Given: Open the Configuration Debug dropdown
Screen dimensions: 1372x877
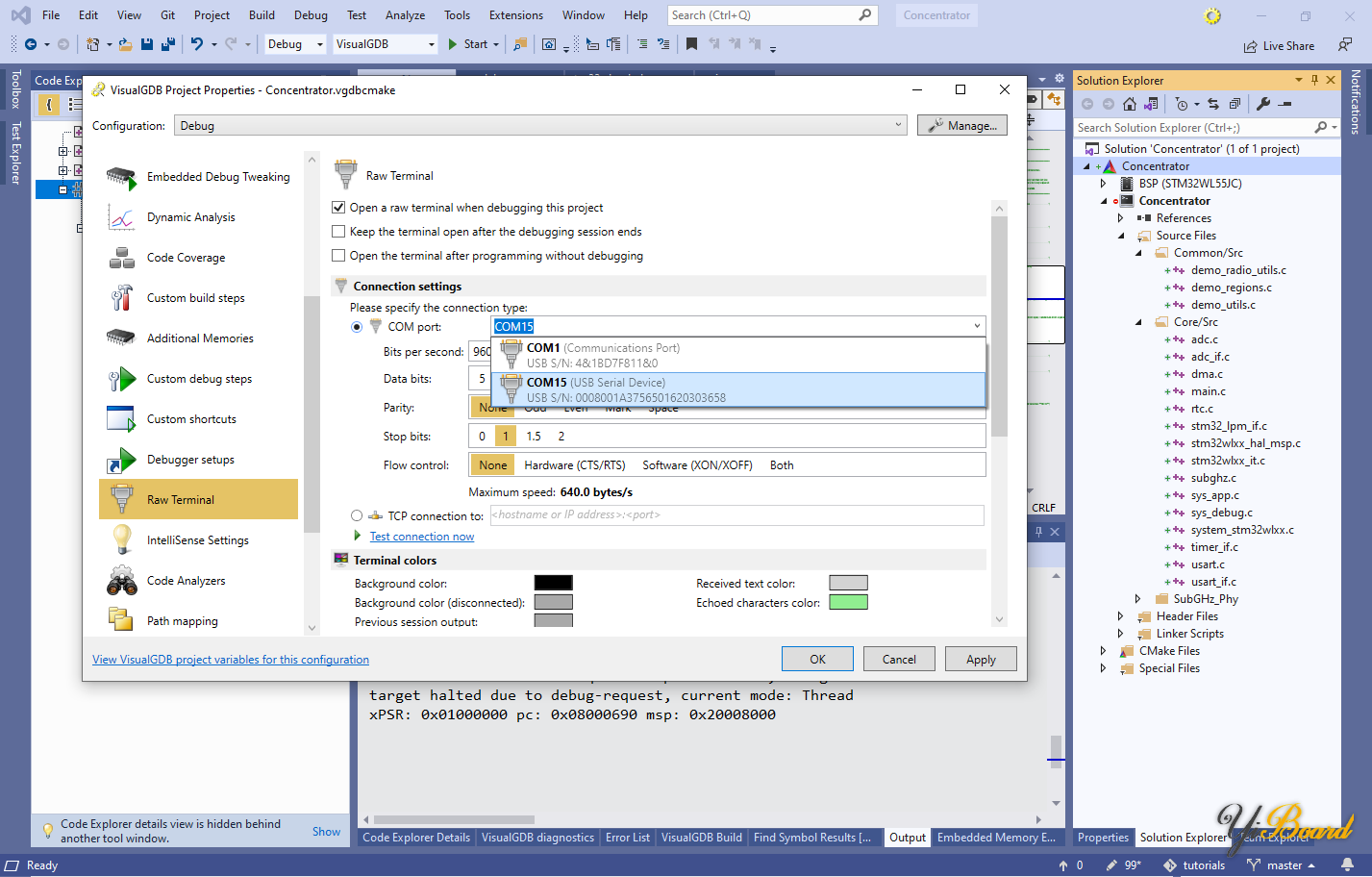Looking at the screenshot, I should (x=540, y=126).
